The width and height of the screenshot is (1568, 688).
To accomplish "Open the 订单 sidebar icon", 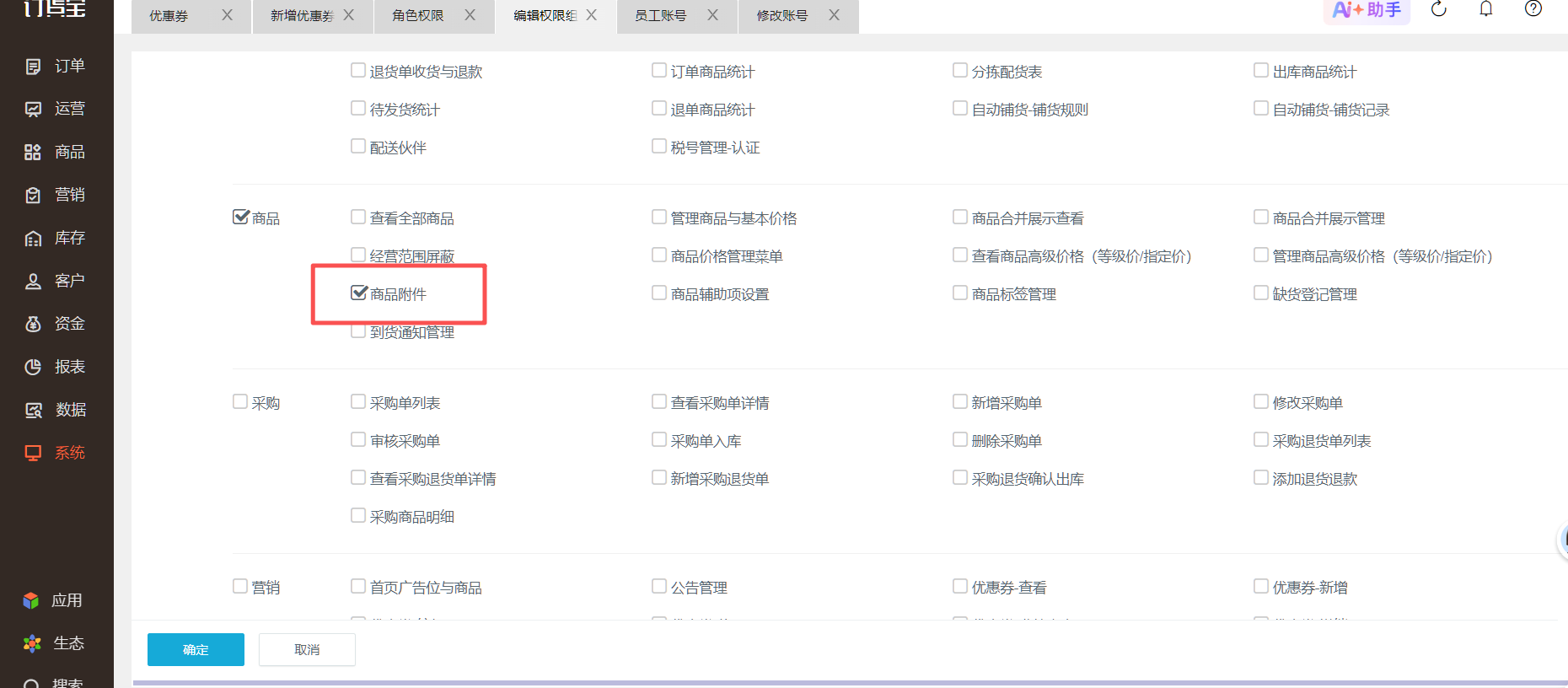I will coord(34,67).
